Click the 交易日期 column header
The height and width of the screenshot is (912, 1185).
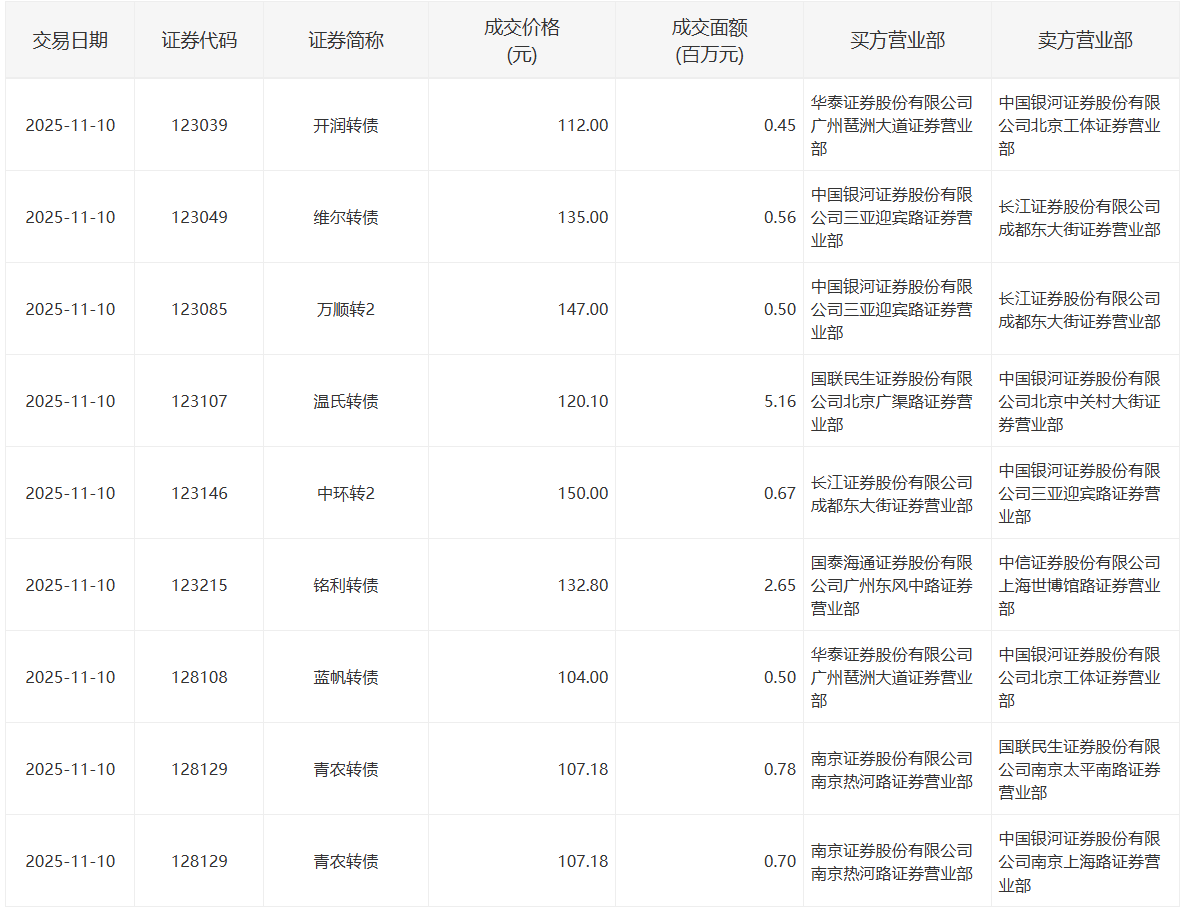tap(69, 41)
